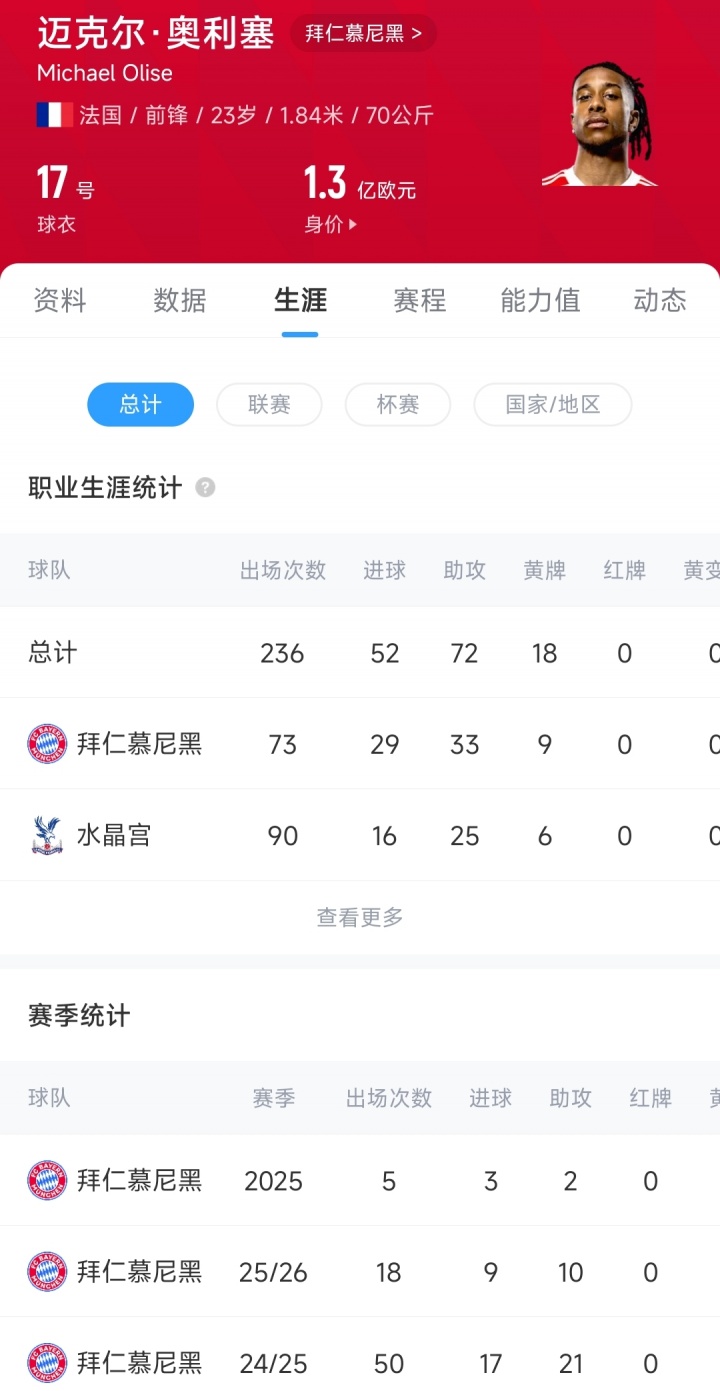Tap the help question mark icon
This screenshot has width=720, height=1391.
(205, 488)
